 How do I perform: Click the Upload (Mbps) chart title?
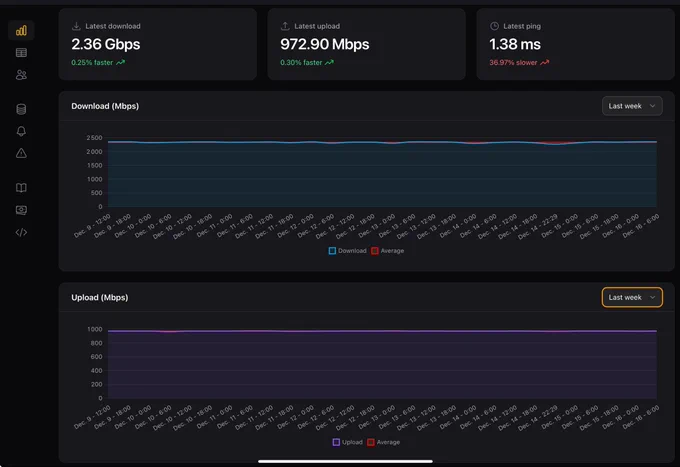[100, 297]
